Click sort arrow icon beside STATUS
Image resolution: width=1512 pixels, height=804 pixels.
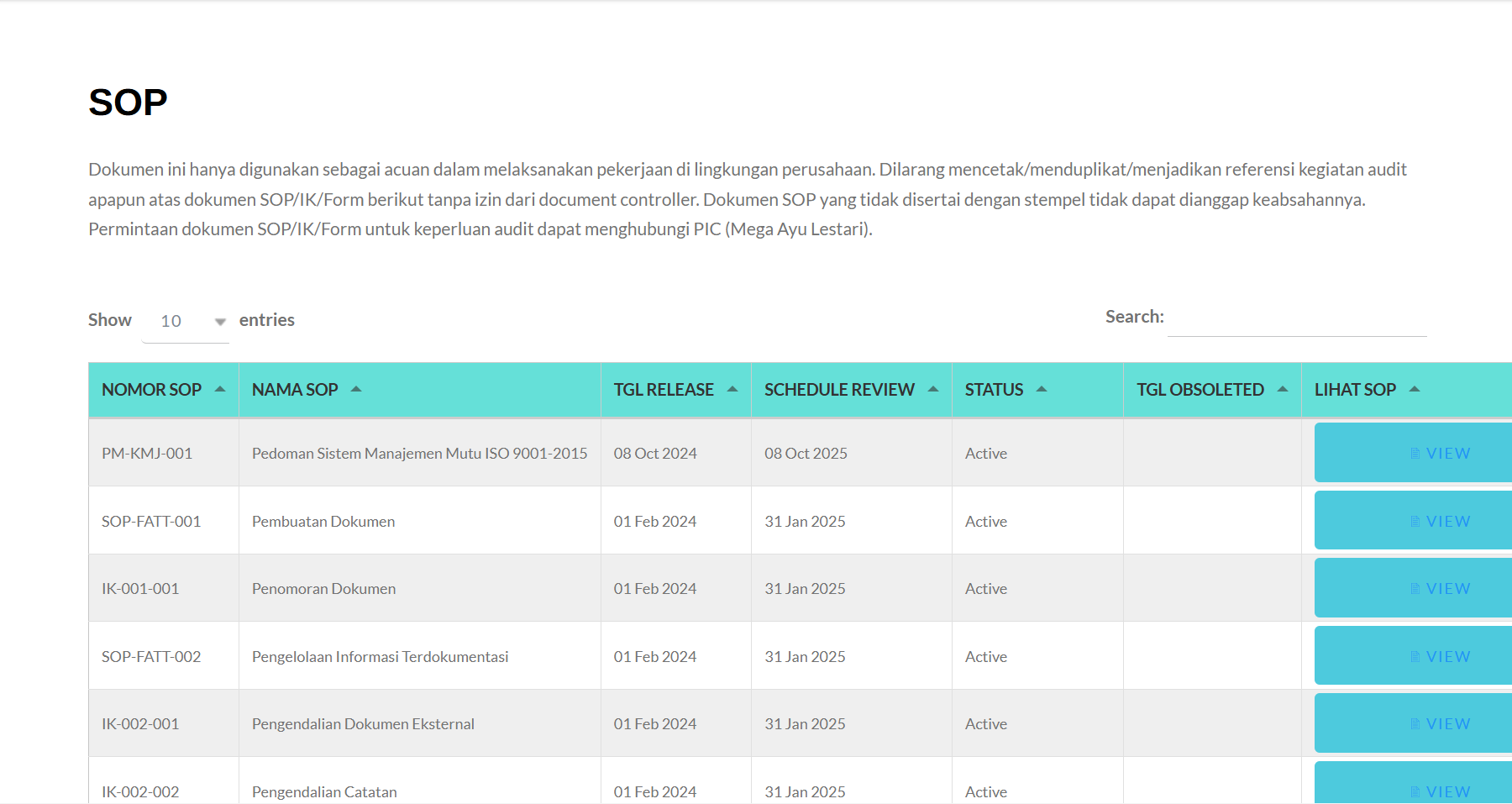click(x=1042, y=389)
